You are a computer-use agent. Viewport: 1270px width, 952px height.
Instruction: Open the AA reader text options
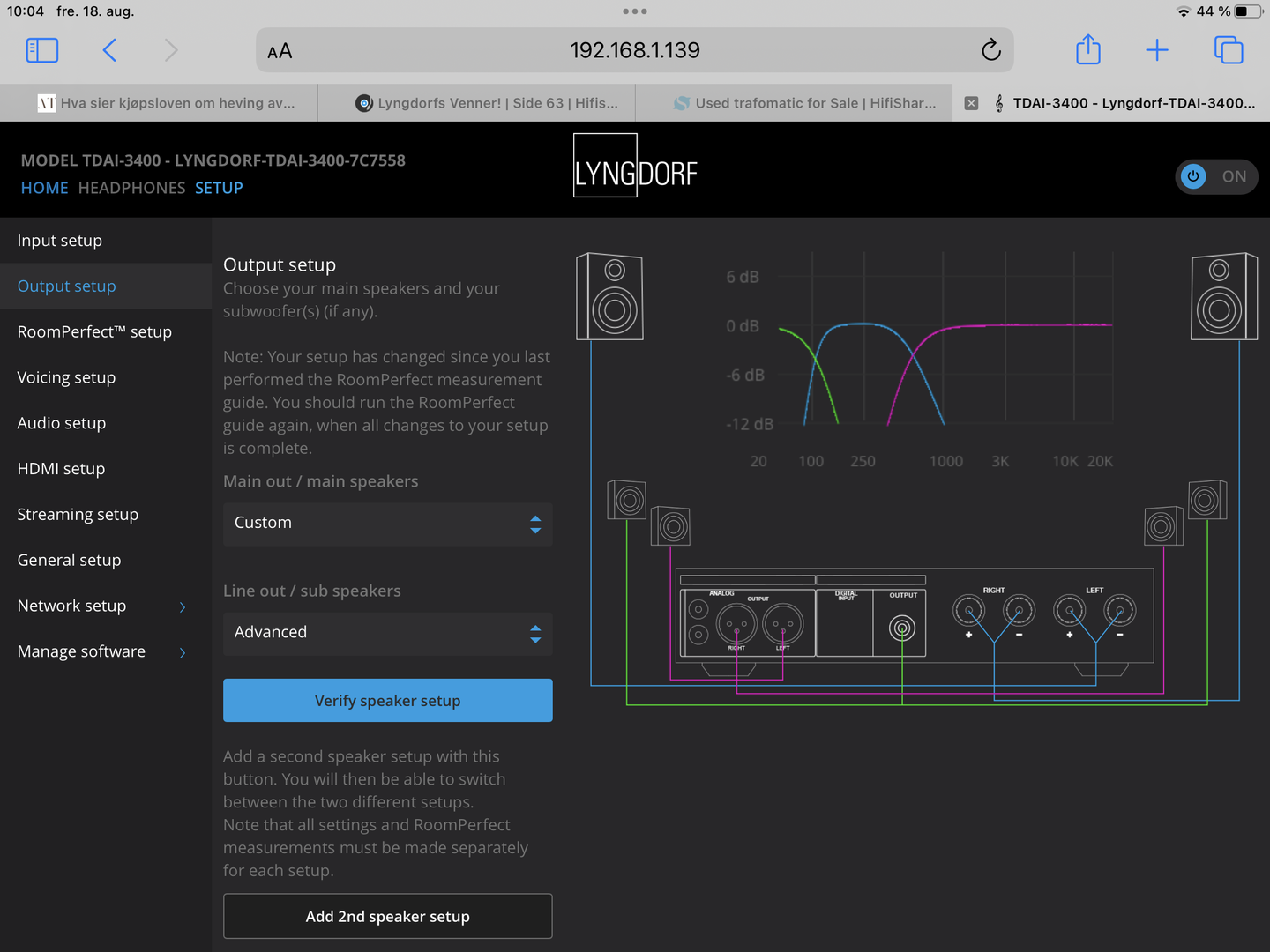[280, 51]
